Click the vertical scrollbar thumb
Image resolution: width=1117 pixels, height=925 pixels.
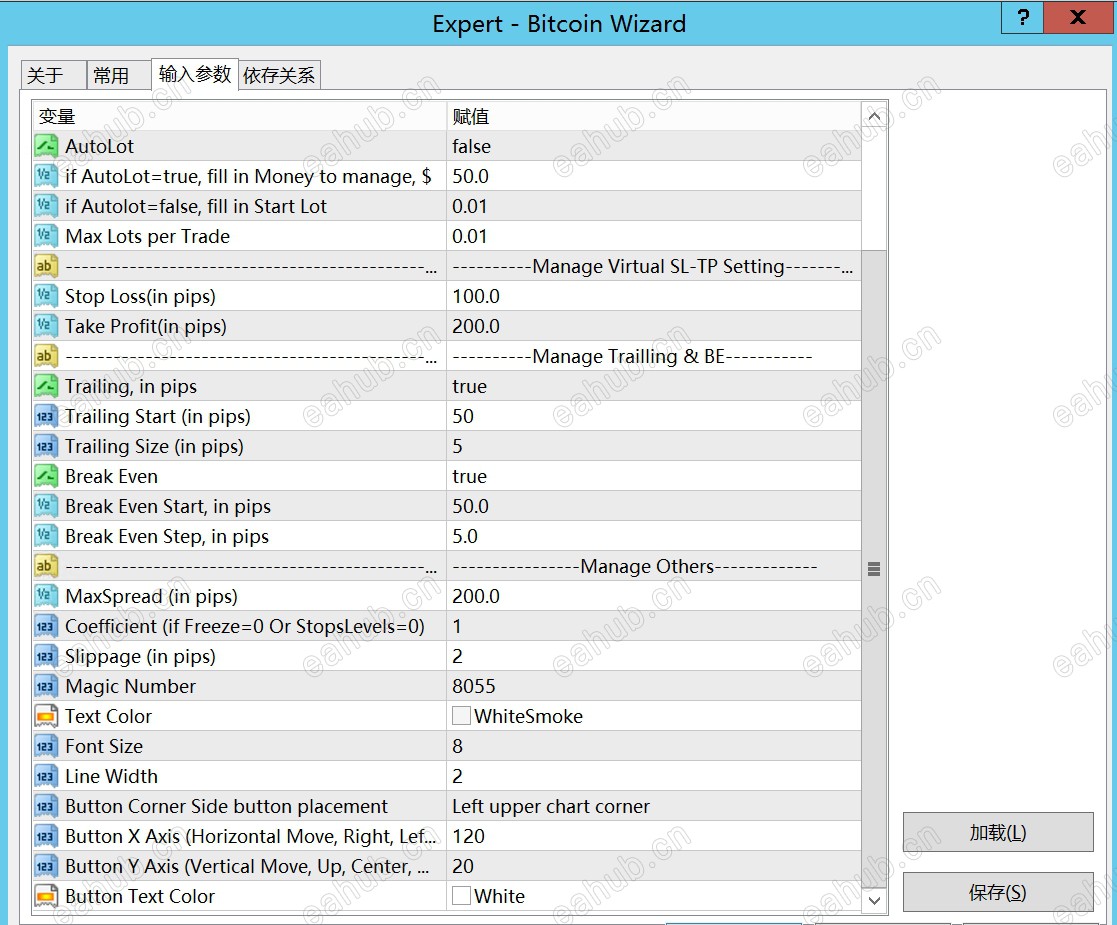click(x=874, y=569)
